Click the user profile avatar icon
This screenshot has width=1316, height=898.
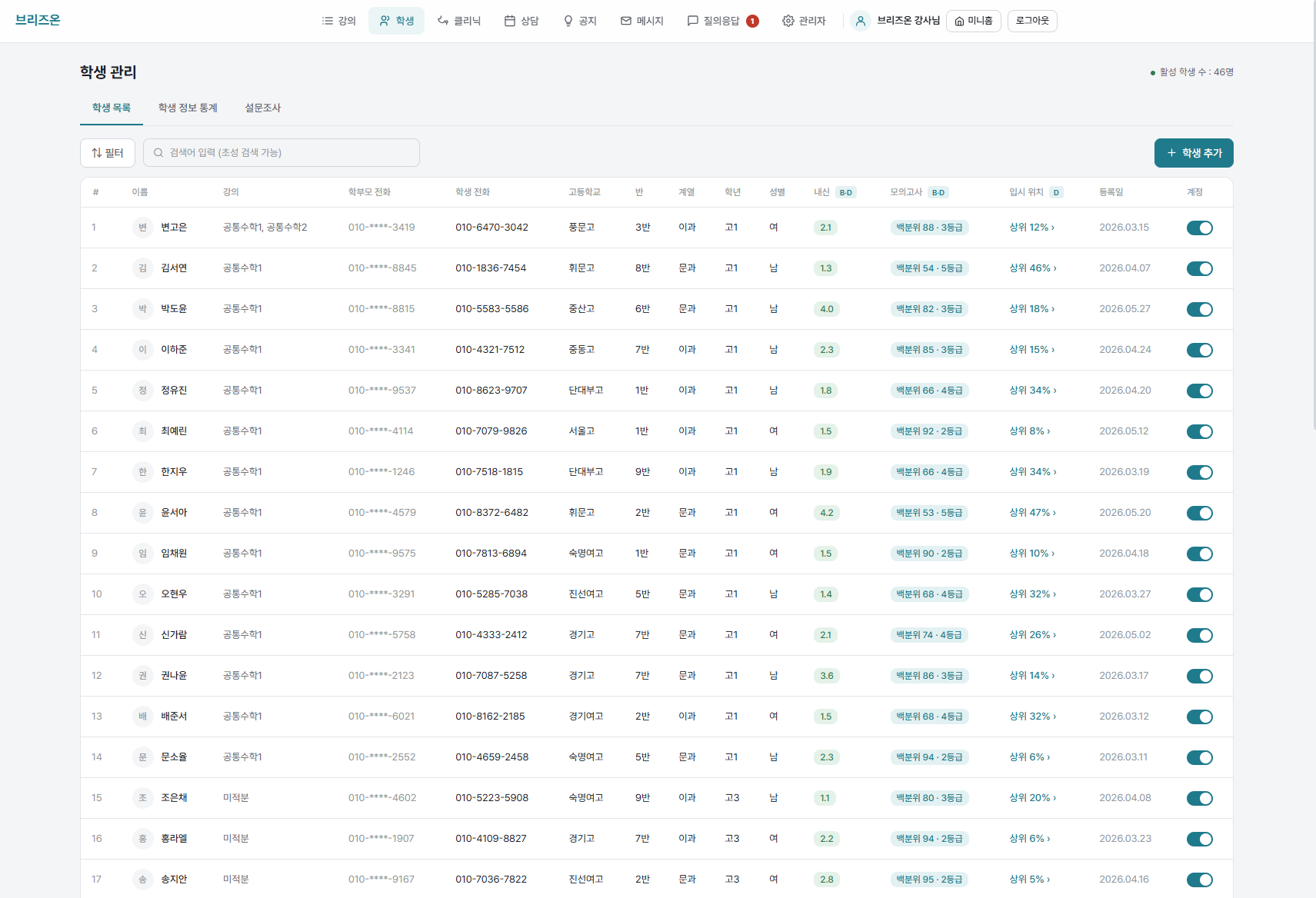[x=861, y=21]
